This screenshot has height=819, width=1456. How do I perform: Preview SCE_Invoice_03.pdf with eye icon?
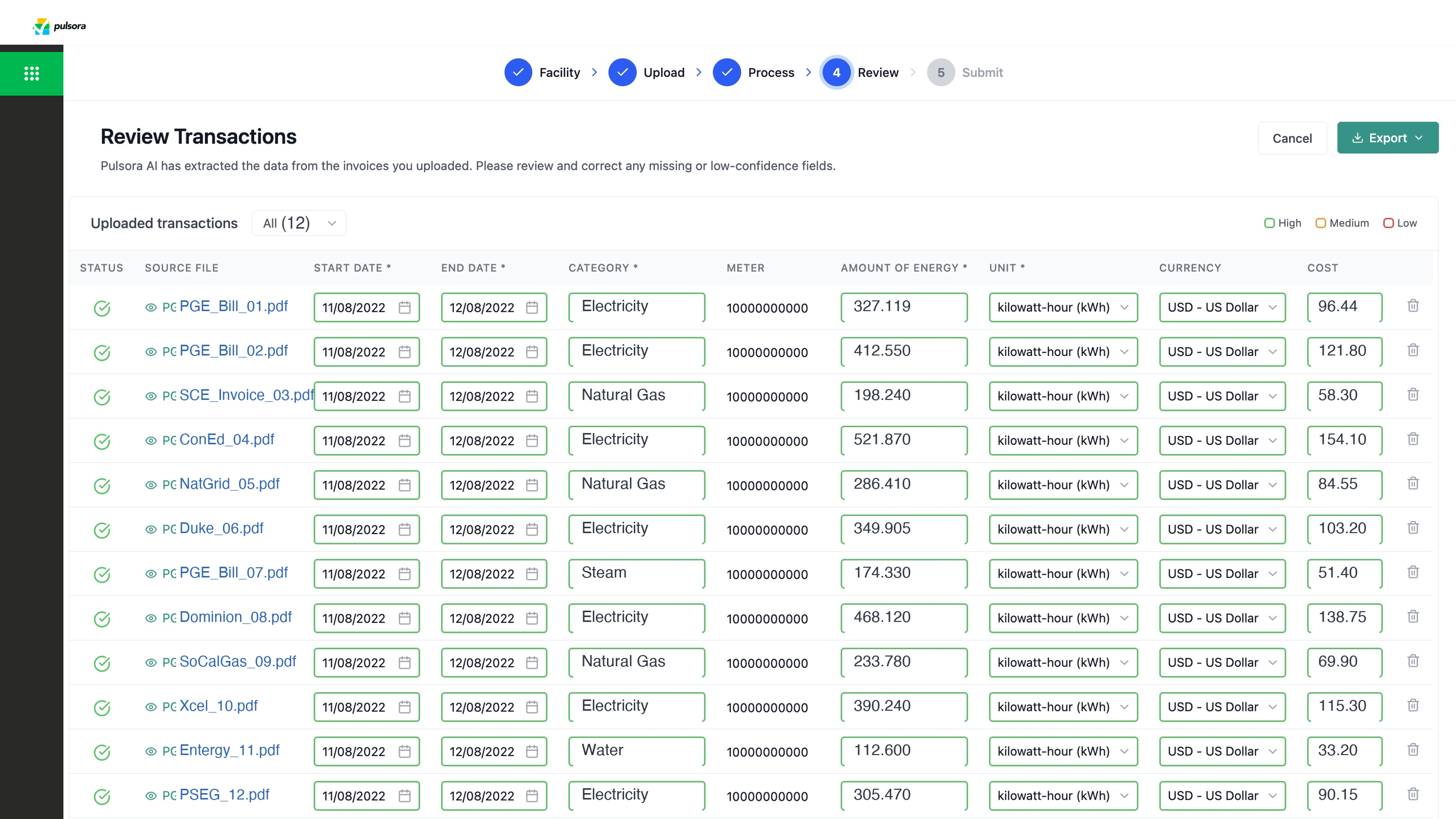(150, 396)
